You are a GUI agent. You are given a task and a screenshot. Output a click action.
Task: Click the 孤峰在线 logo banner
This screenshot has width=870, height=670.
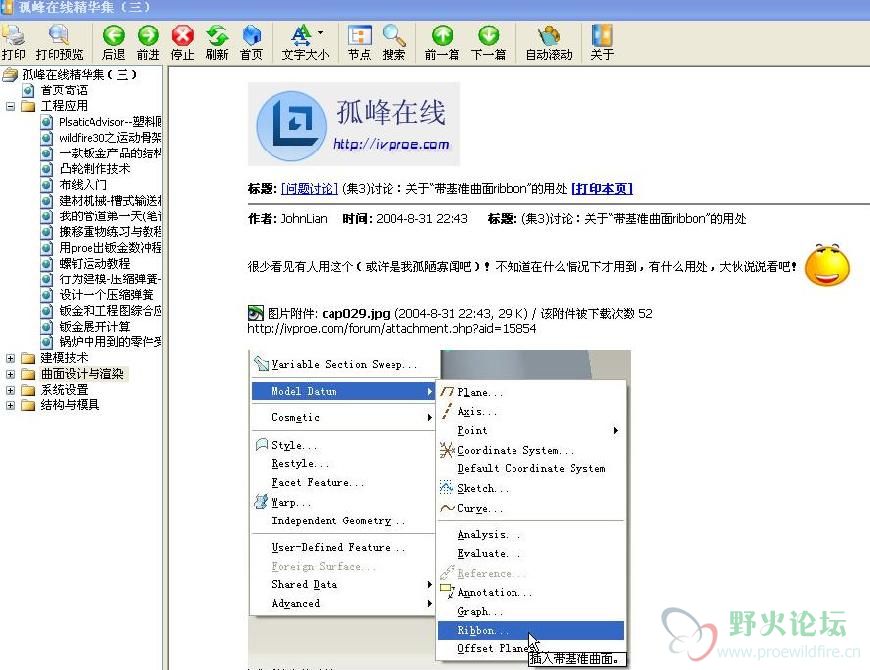pyautogui.click(x=354, y=124)
